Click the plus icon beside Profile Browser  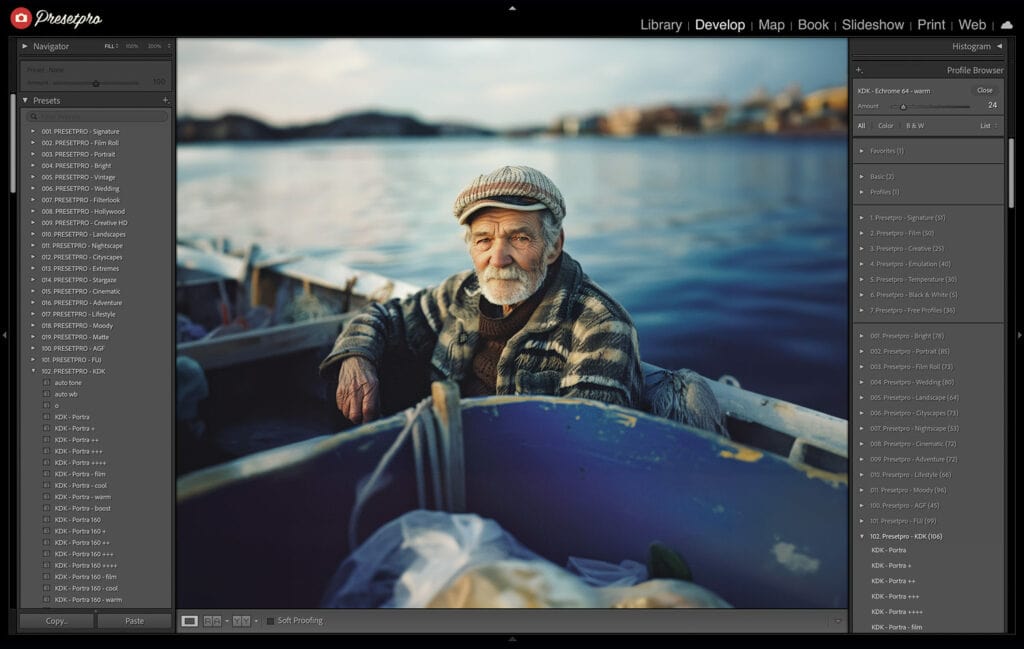pos(859,70)
